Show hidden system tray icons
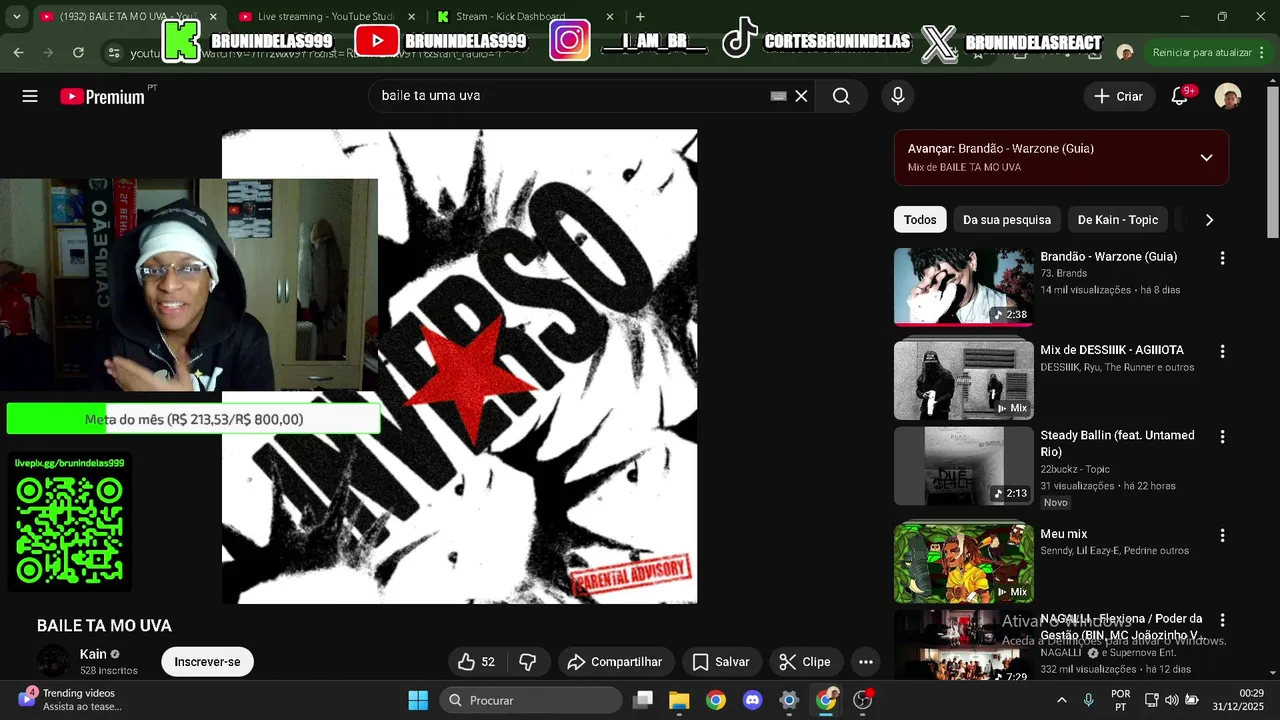Image resolution: width=1280 pixels, height=720 pixels. tap(1062, 700)
